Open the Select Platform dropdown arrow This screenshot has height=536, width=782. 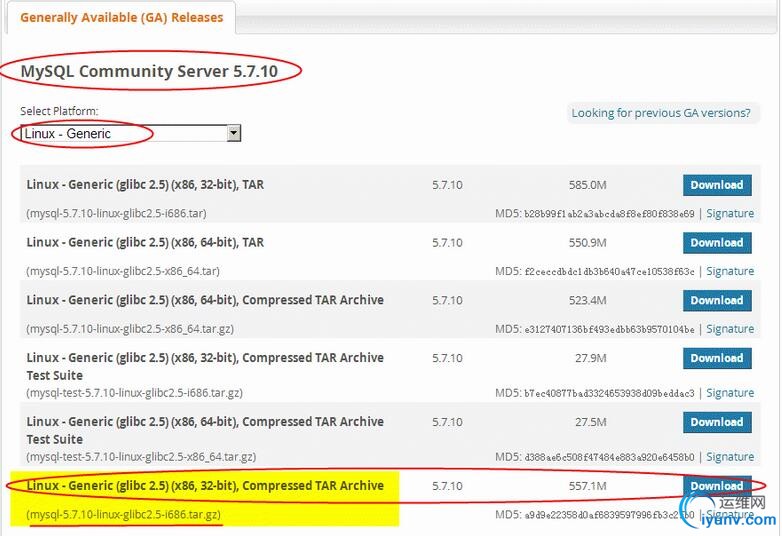tap(234, 133)
